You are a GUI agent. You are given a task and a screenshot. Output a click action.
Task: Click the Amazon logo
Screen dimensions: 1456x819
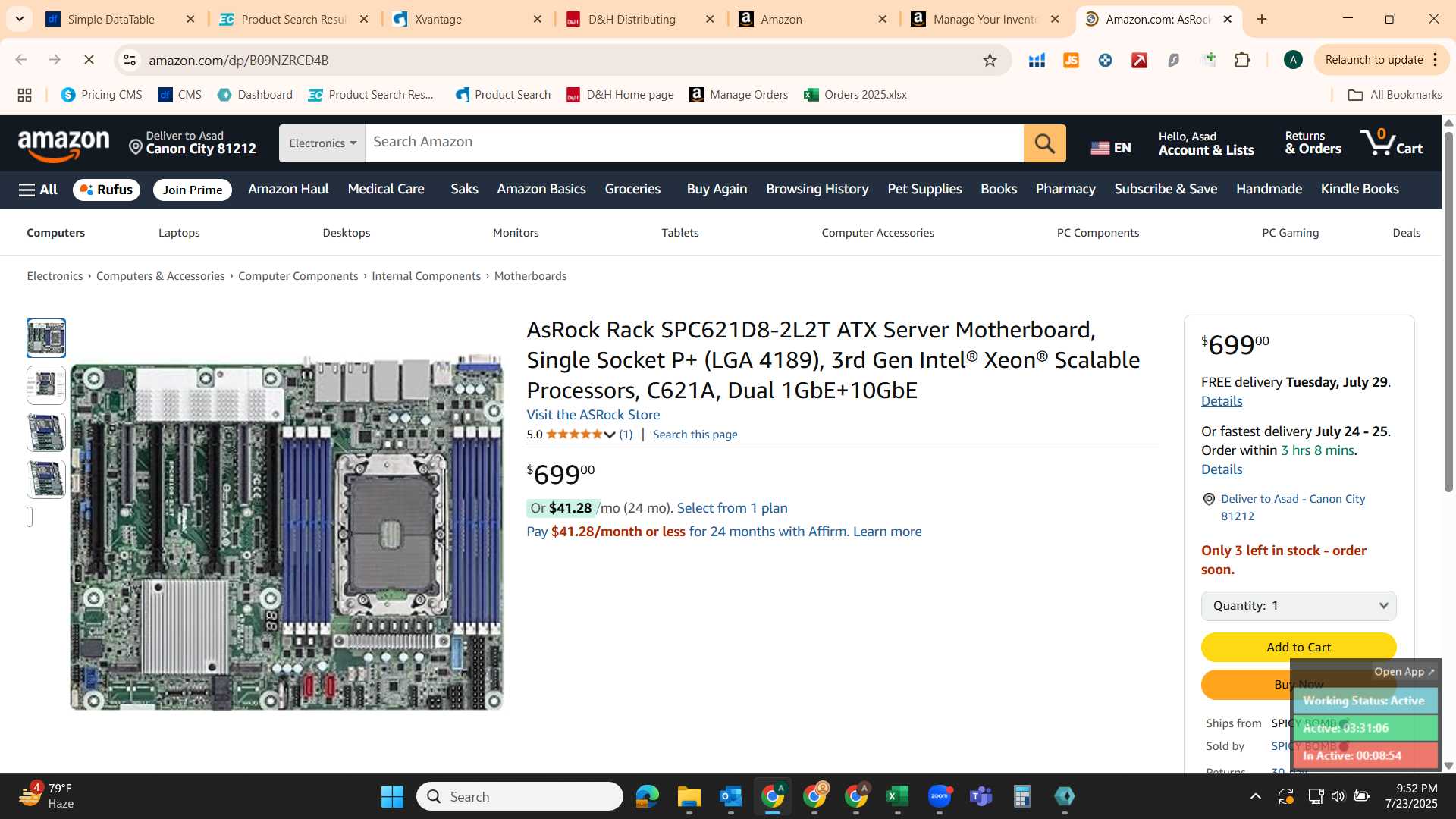tap(64, 144)
